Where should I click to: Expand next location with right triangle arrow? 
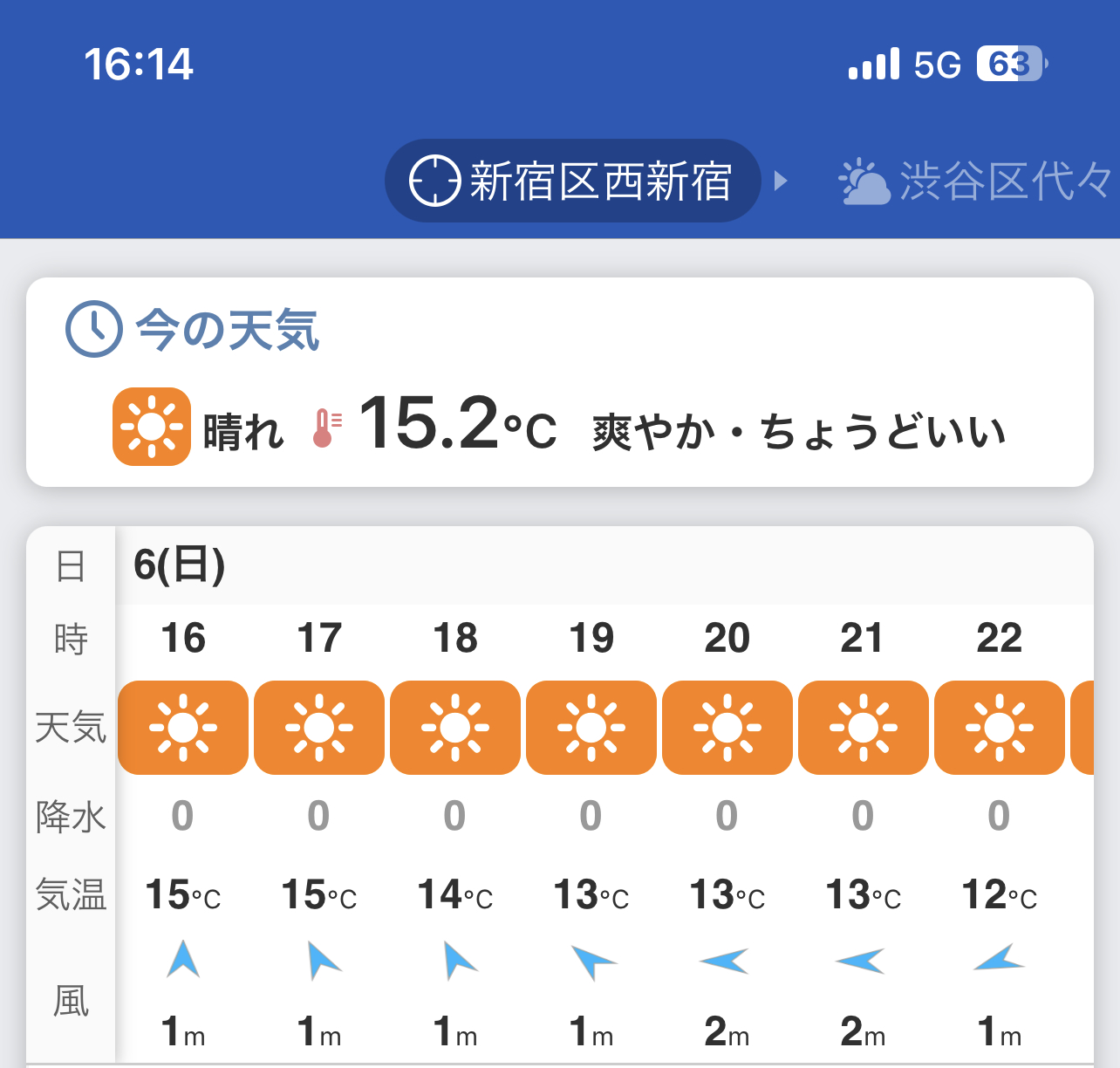[781, 181]
